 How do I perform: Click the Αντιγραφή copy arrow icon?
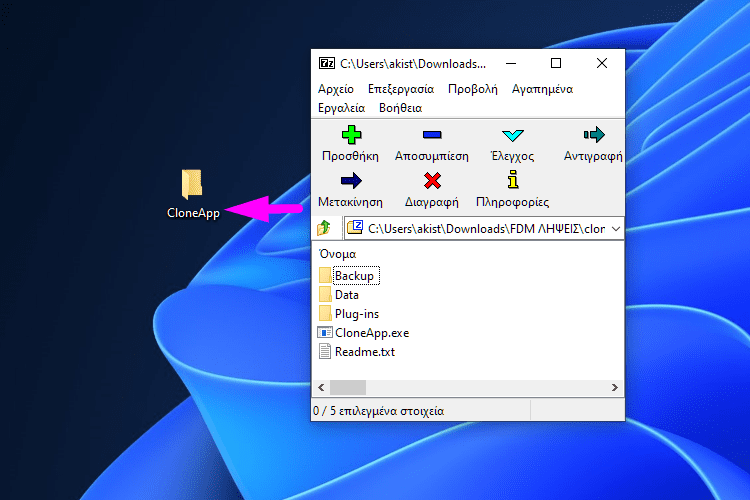click(x=594, y=135)
